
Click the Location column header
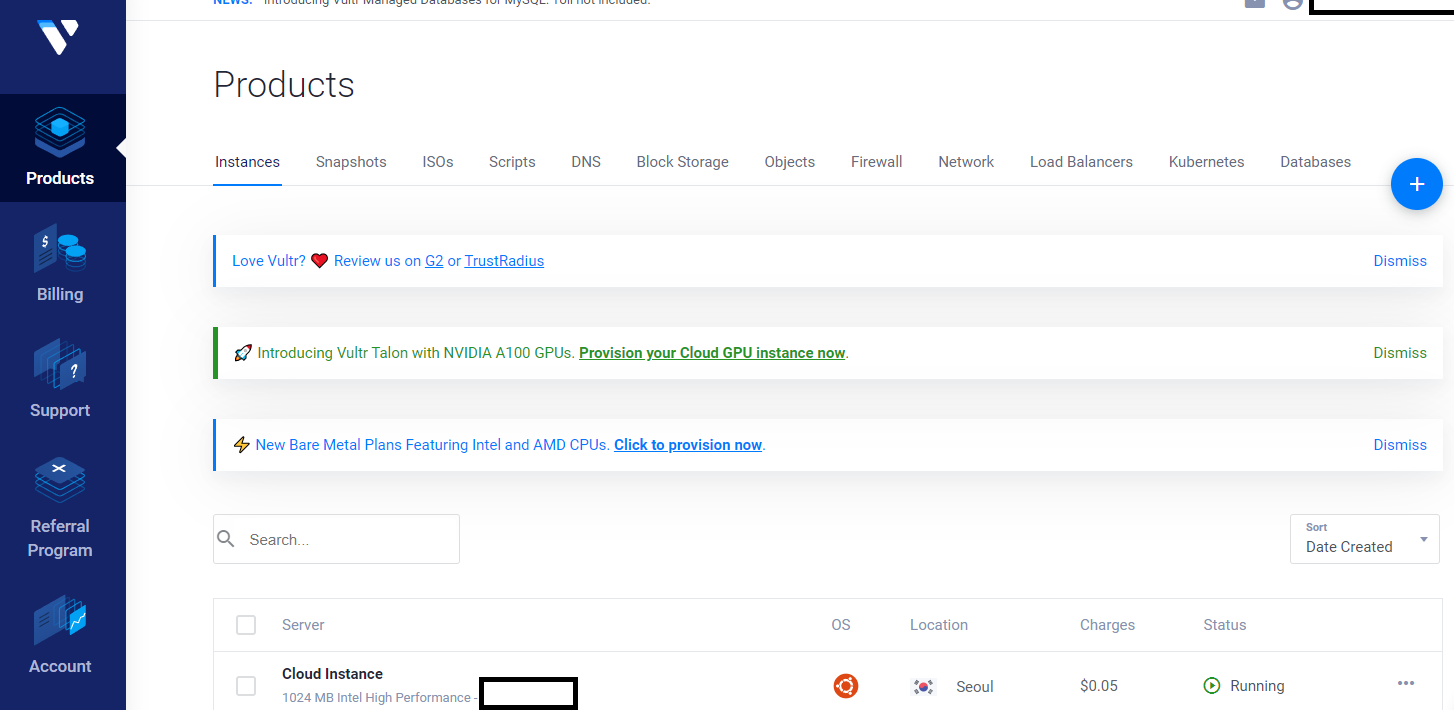click(939, 625)
